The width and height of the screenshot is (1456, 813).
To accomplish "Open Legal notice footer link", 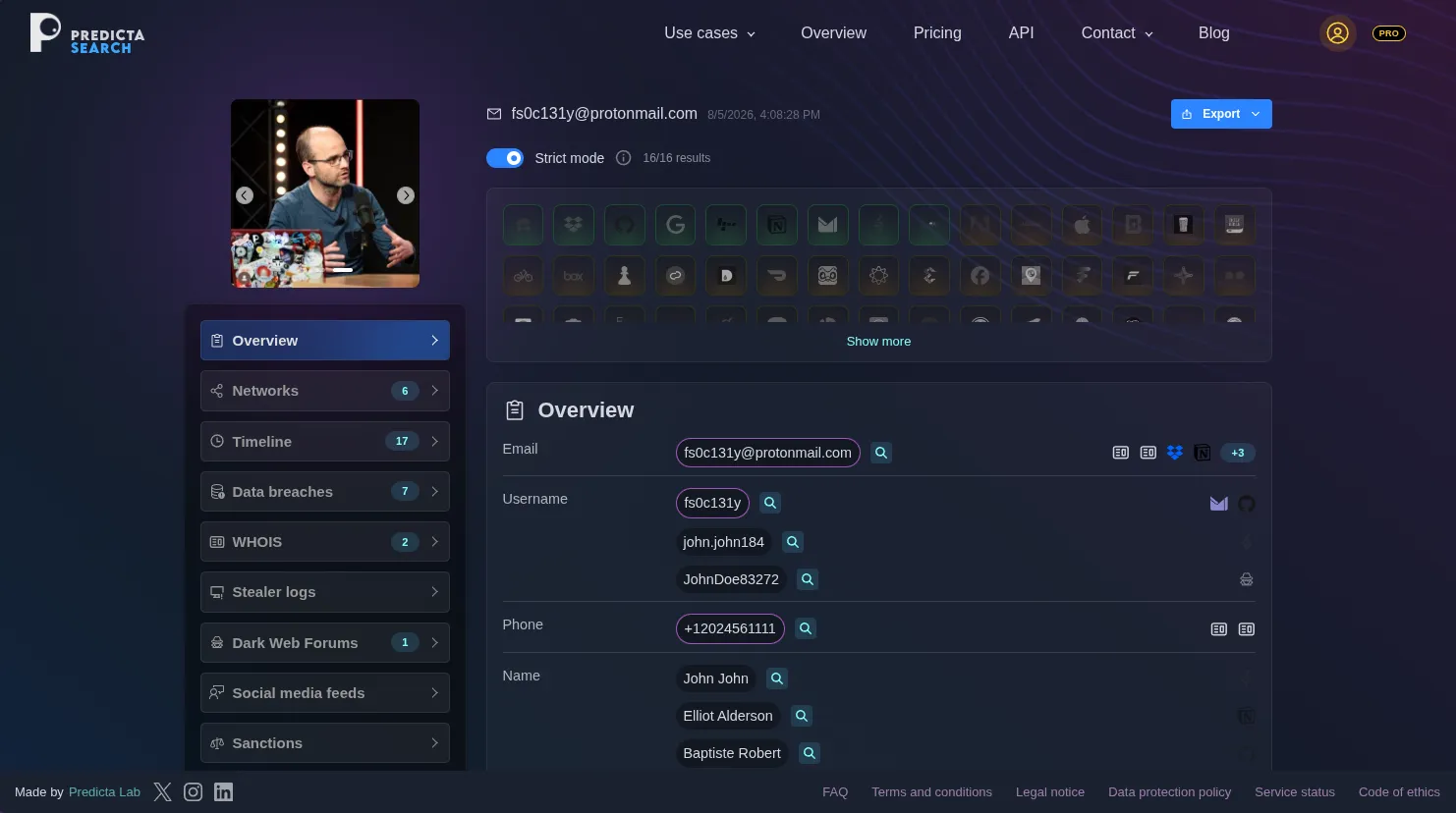I will pos(1050,792).
